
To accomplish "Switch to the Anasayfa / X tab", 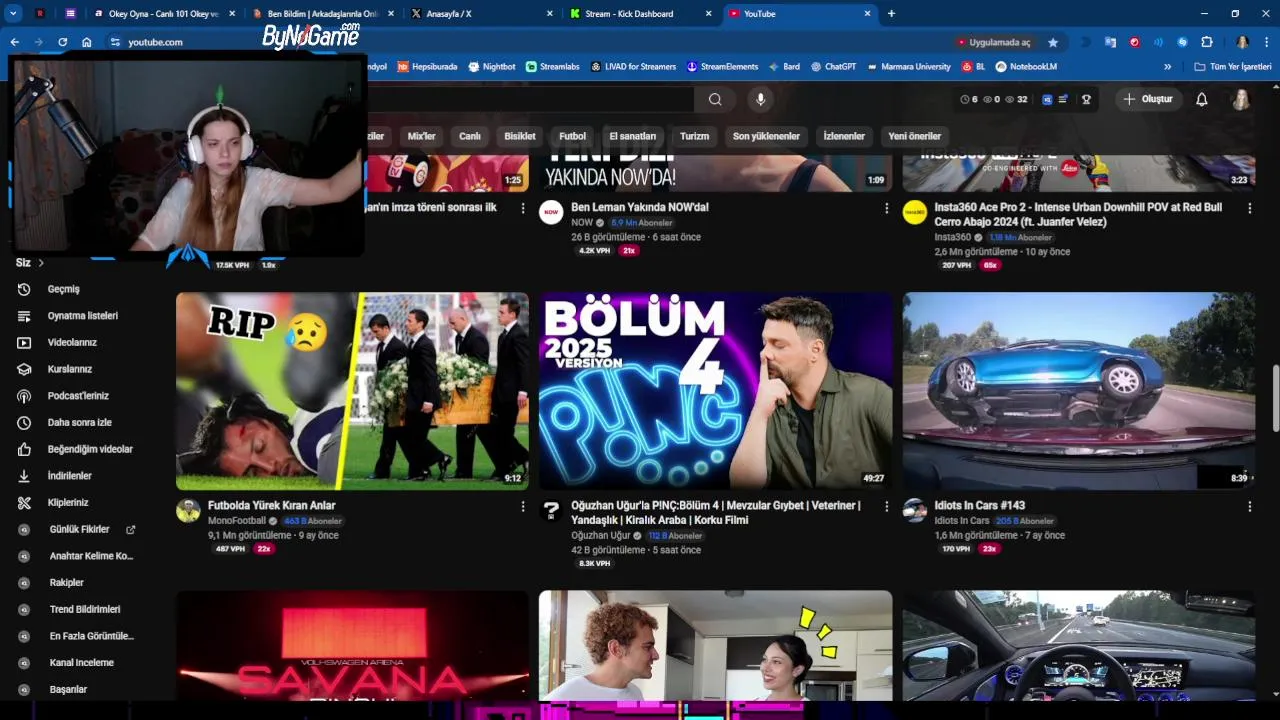I will (x=480, y=14).
